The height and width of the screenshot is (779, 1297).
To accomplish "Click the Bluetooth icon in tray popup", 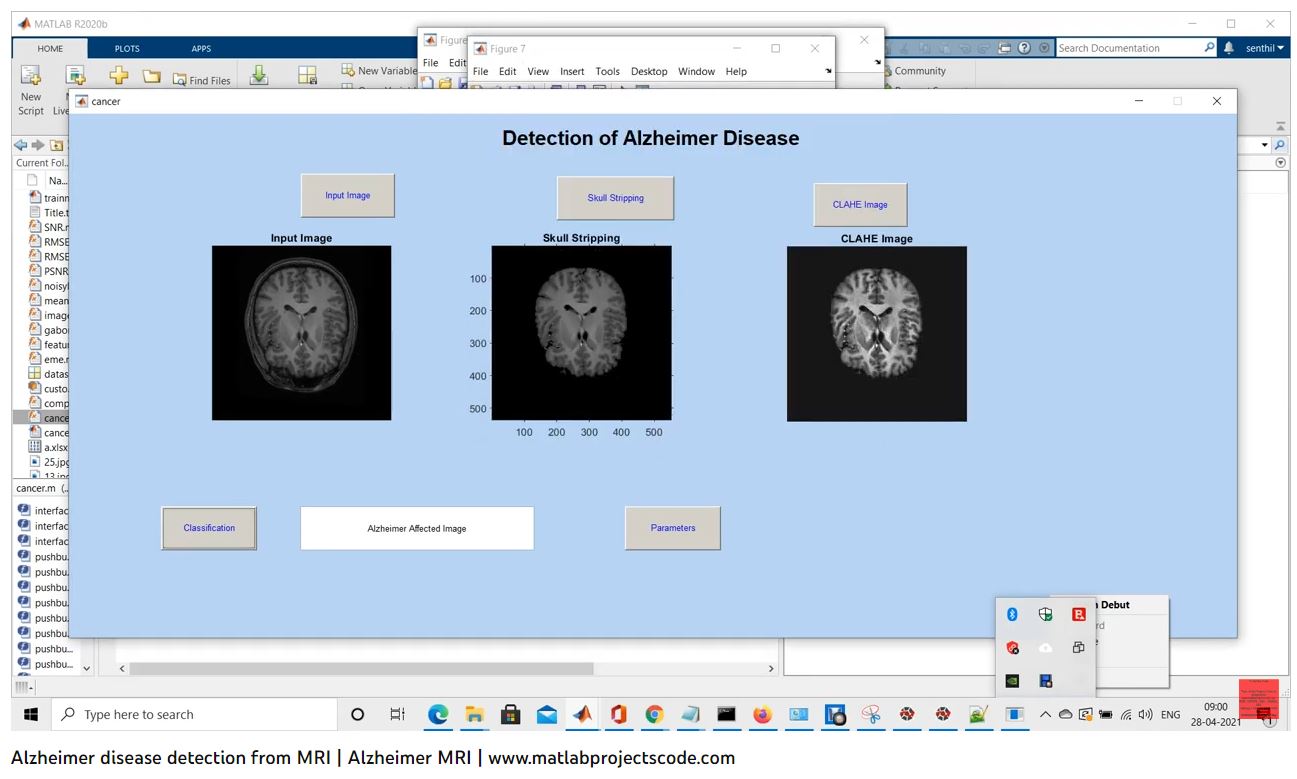I will tap(1012, 615).
